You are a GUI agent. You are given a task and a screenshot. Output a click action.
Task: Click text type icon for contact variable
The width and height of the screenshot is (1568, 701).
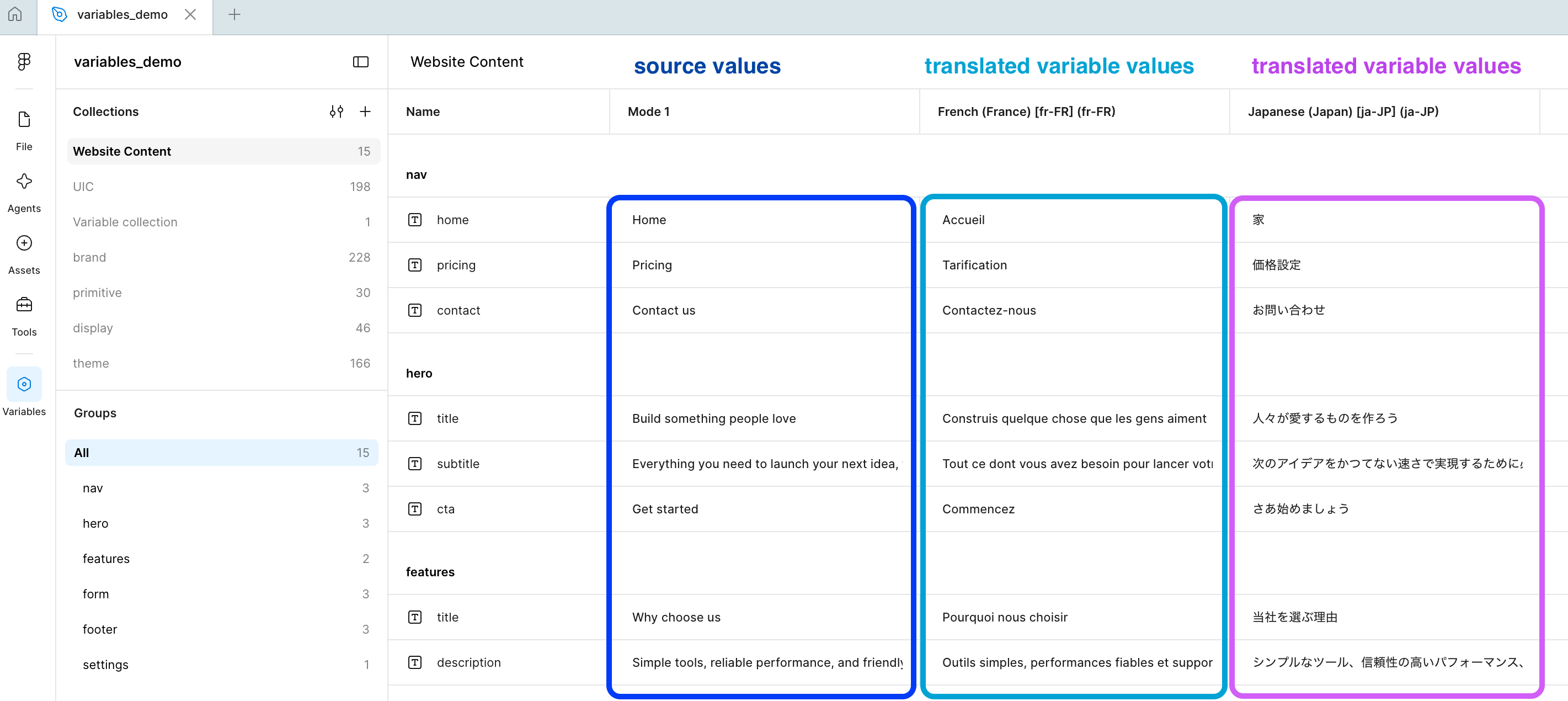[x=415, y=310]
